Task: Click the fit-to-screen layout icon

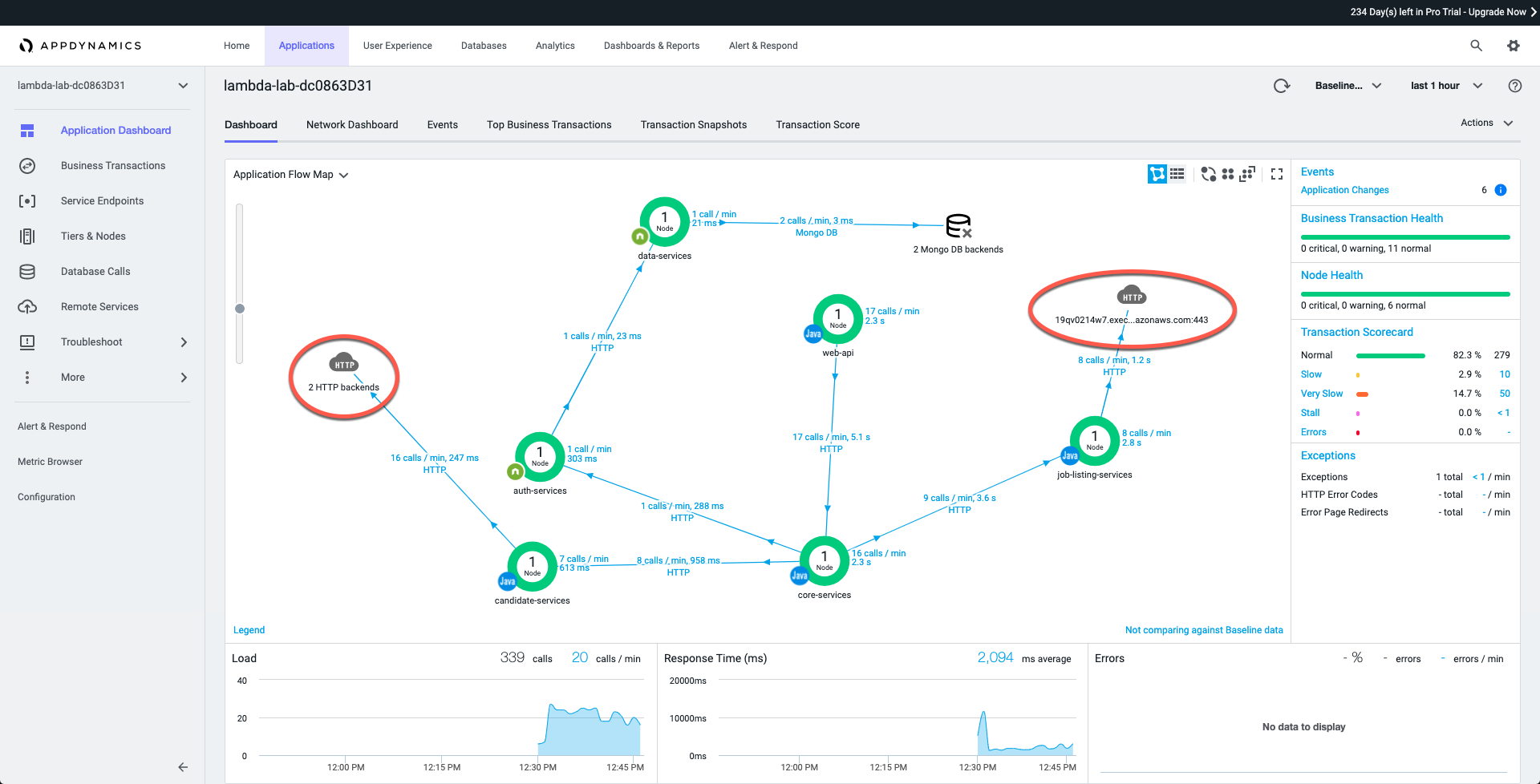Action: coord(1247,174)
